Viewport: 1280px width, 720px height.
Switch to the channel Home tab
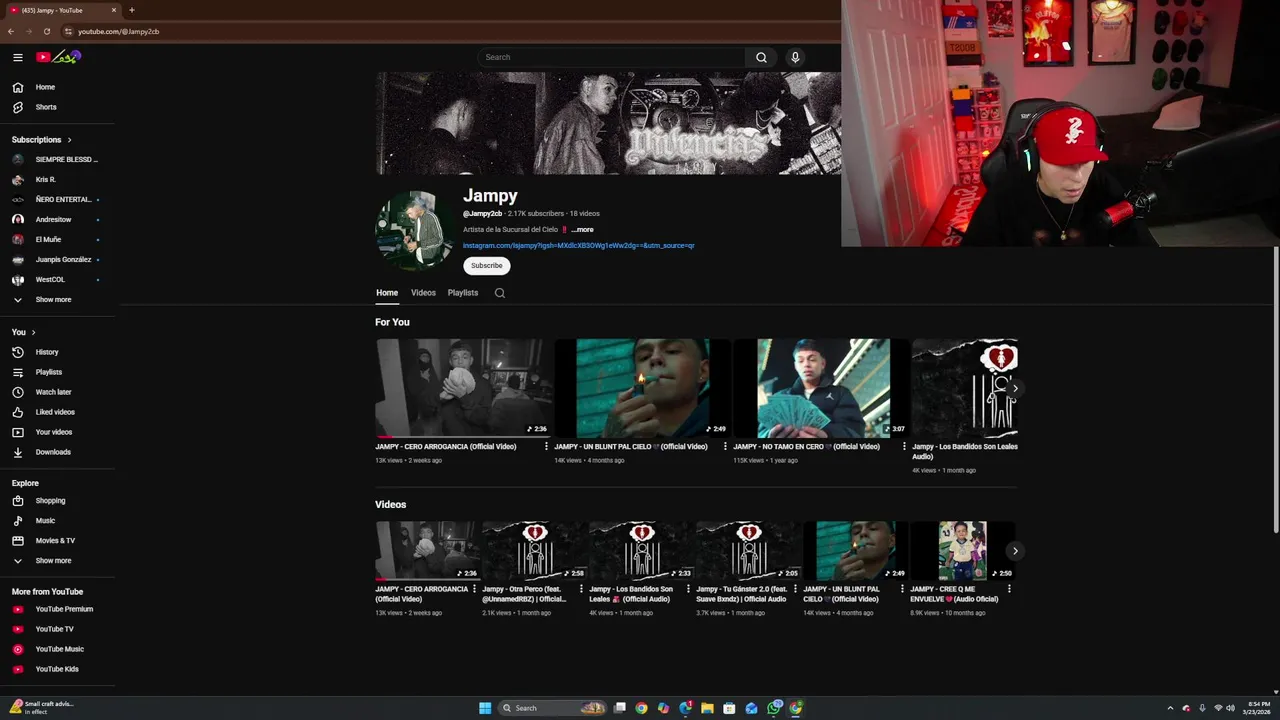pos(387,293)
